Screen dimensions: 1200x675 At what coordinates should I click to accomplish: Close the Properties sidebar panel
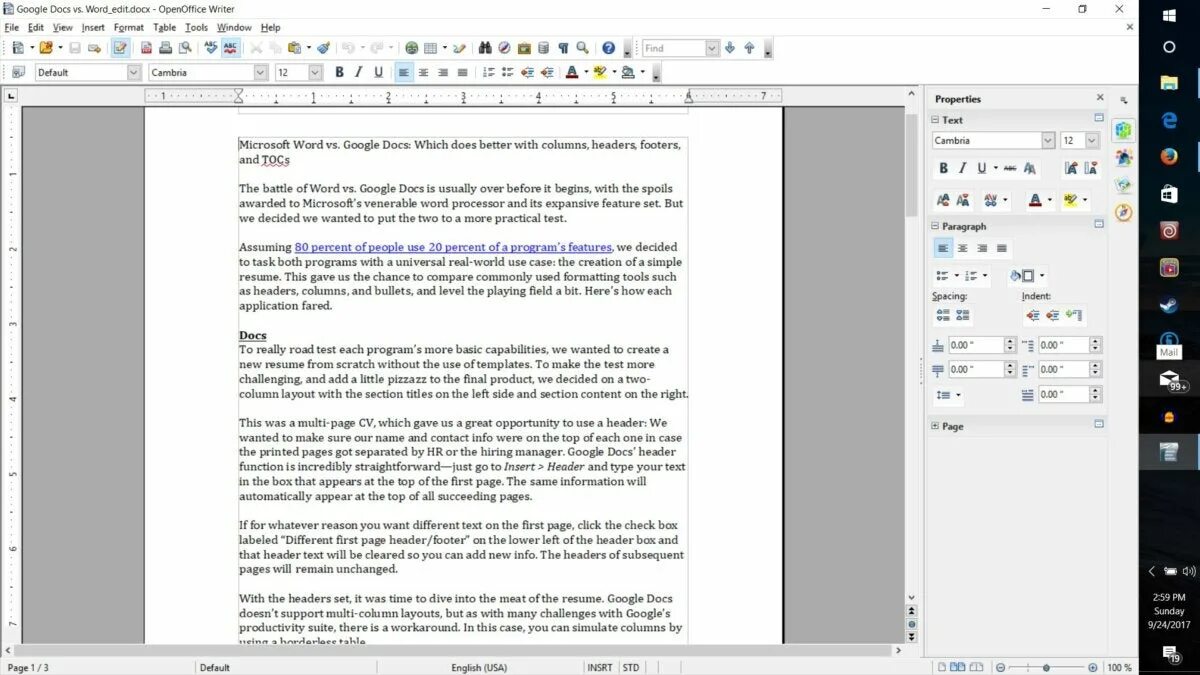1100,98
